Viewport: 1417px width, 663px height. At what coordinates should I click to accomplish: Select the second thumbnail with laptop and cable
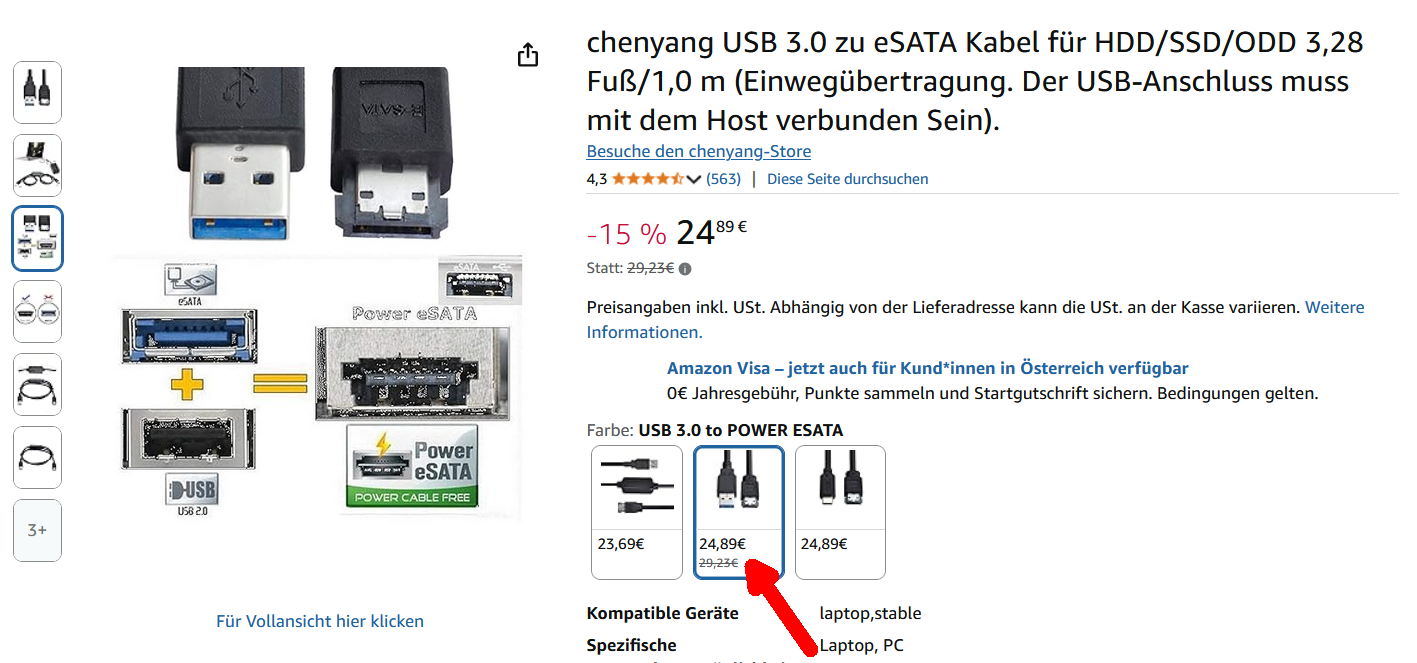pyautogui.click(x=37, y=165)
